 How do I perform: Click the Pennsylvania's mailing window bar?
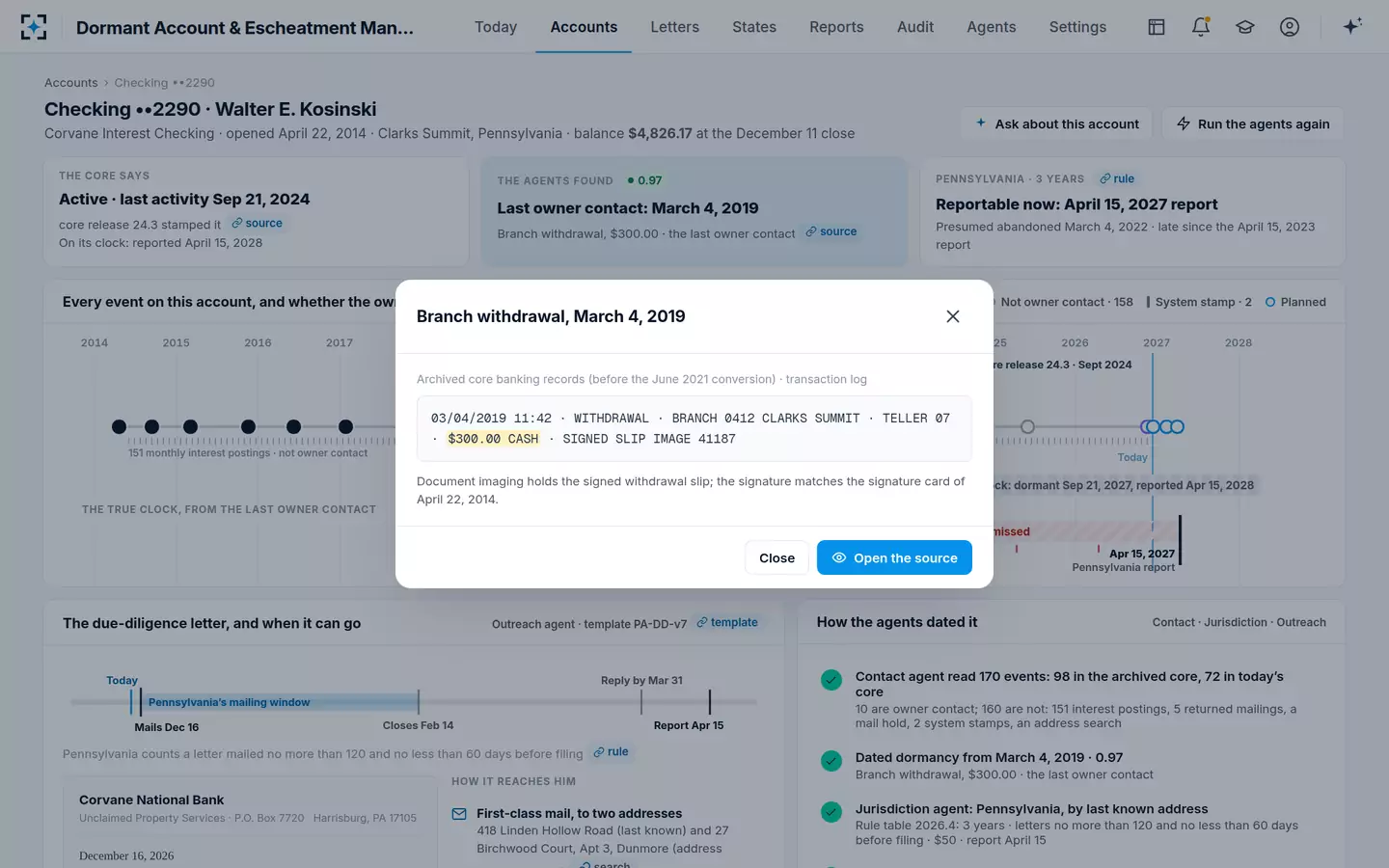point(280,702)
